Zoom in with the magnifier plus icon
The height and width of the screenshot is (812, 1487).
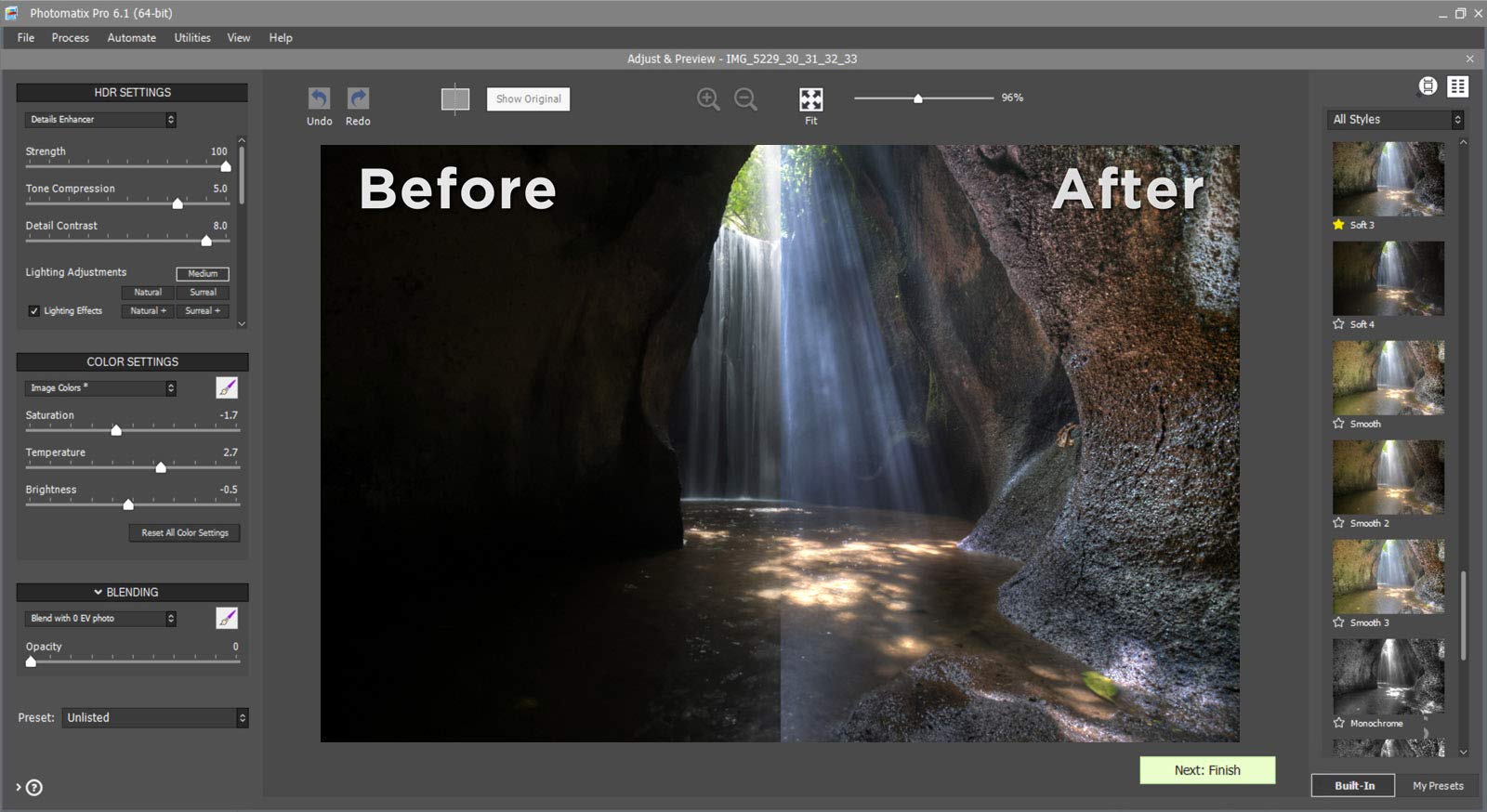click(x=708, y=98)
